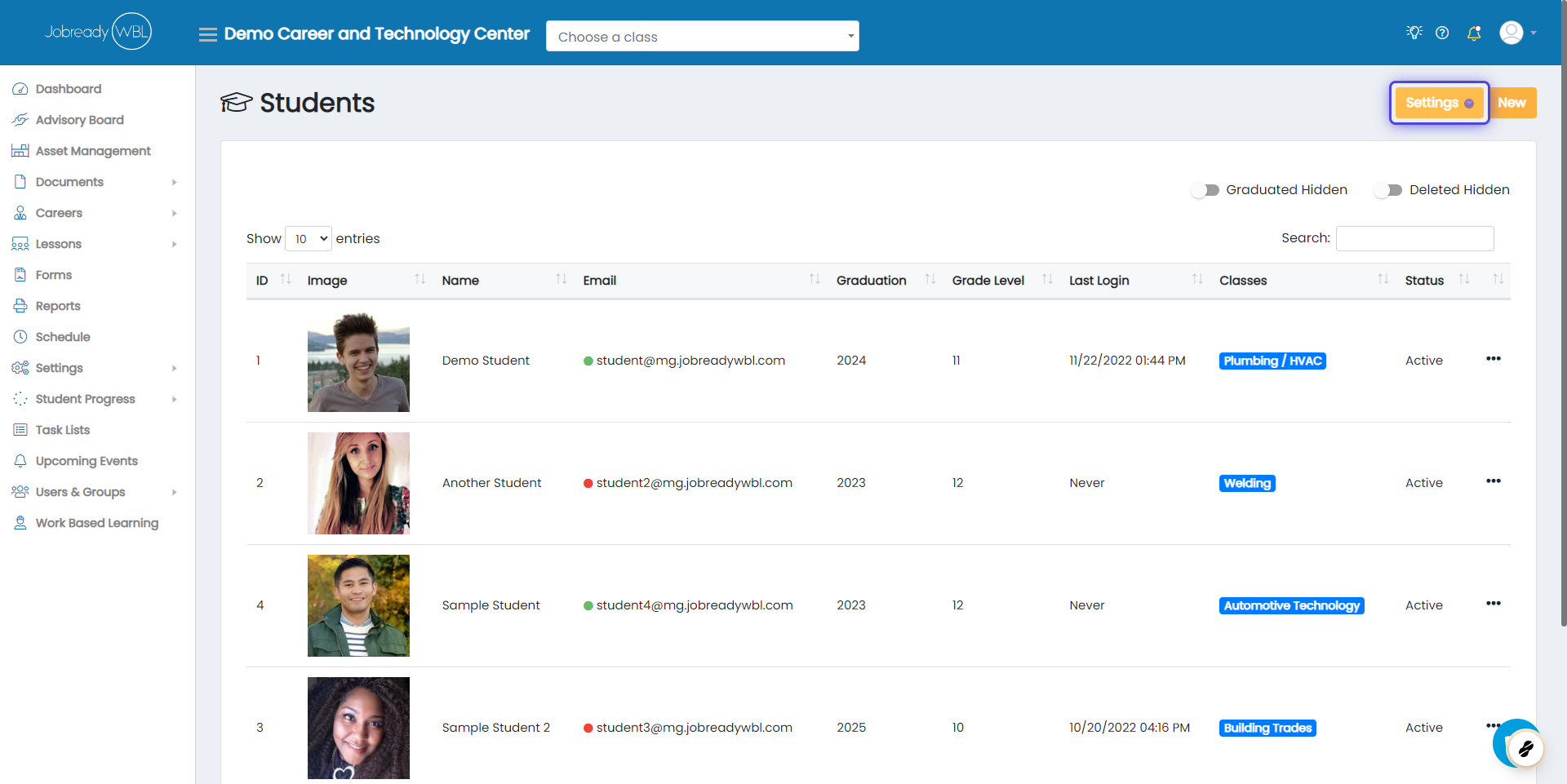The height and width of the screenshot is (784, 1567).
Task: Open the profile dropdown caret
Action: (1534, 33)
